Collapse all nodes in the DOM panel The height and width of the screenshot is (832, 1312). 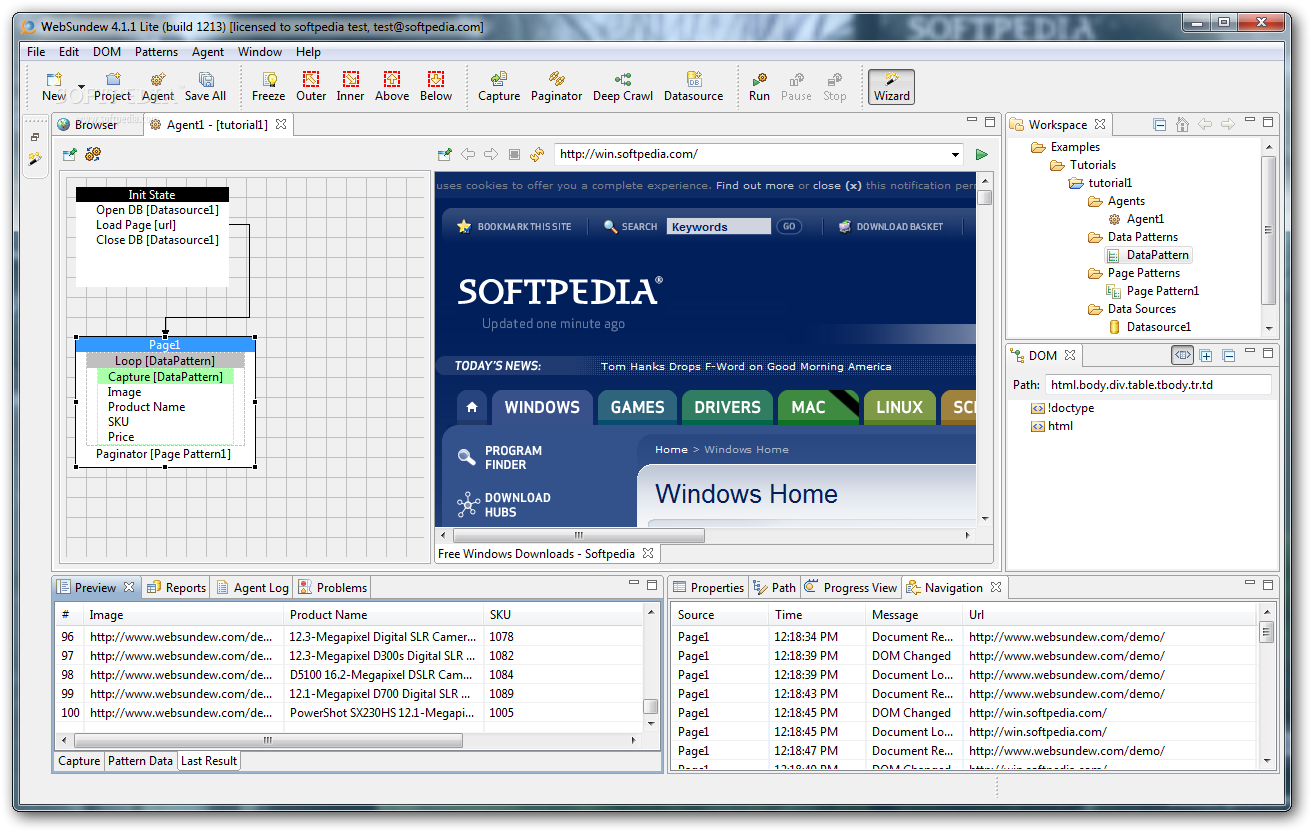click(x=1229, y=355)
